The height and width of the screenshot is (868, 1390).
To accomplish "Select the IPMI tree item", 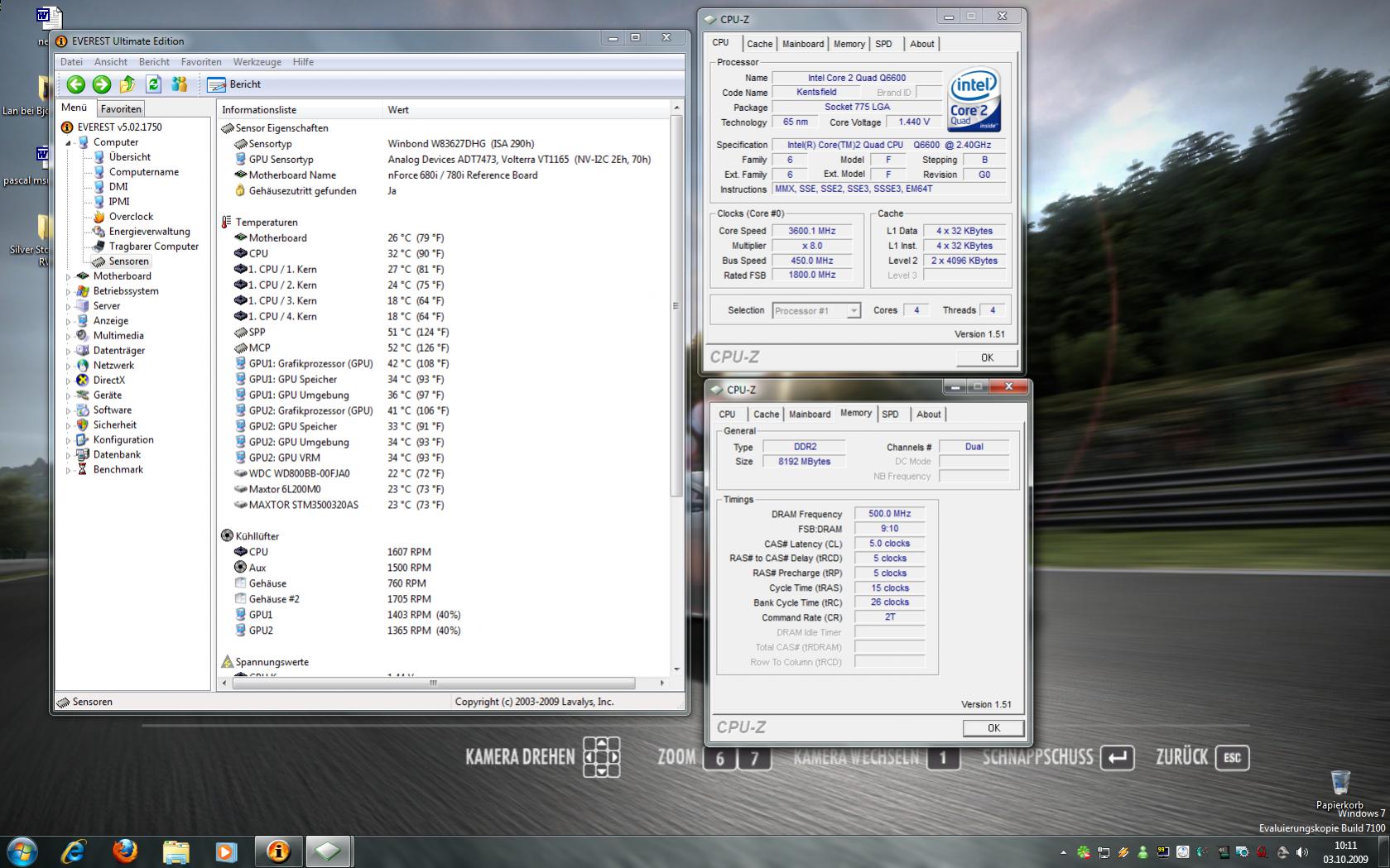I will pyautogui.click(x=118, y=202).
